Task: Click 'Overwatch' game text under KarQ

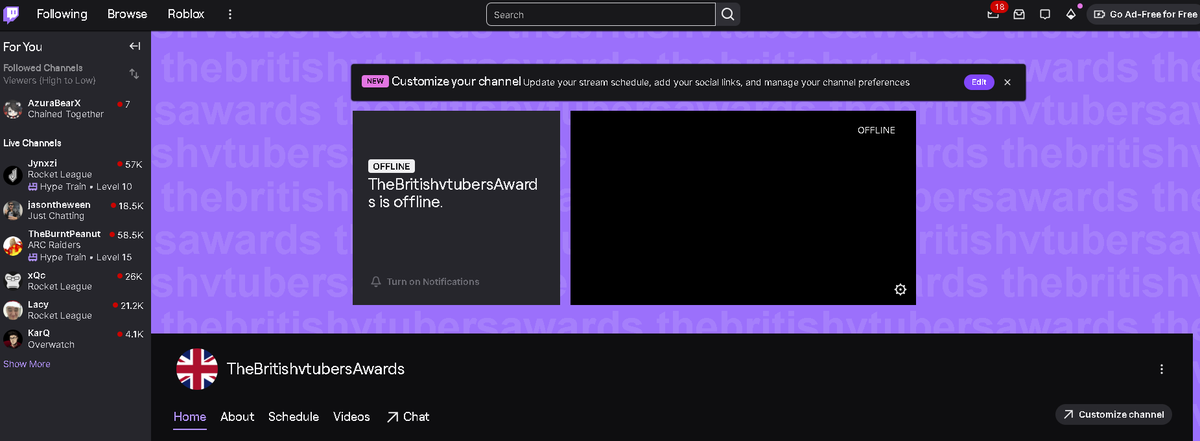Action: tap(51, 345)
